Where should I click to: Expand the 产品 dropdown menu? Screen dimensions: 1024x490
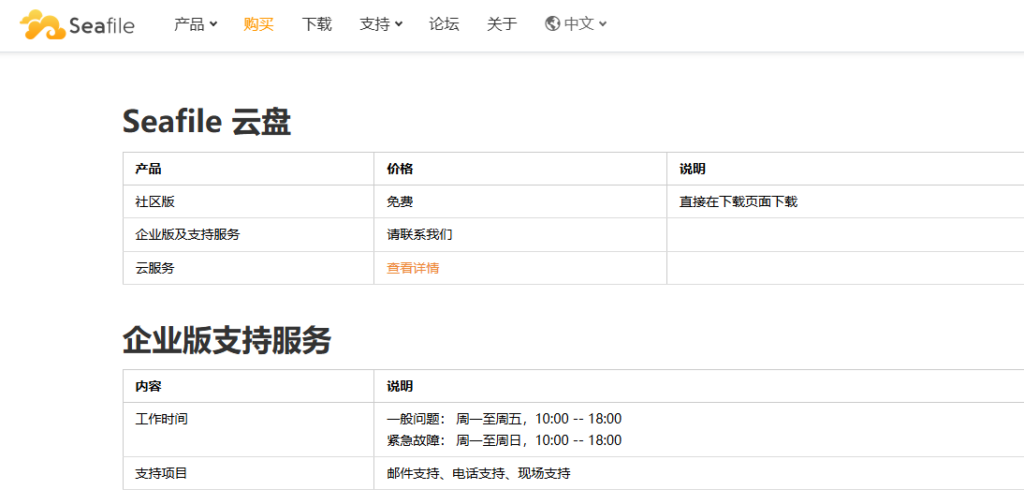tap(195, 24)
